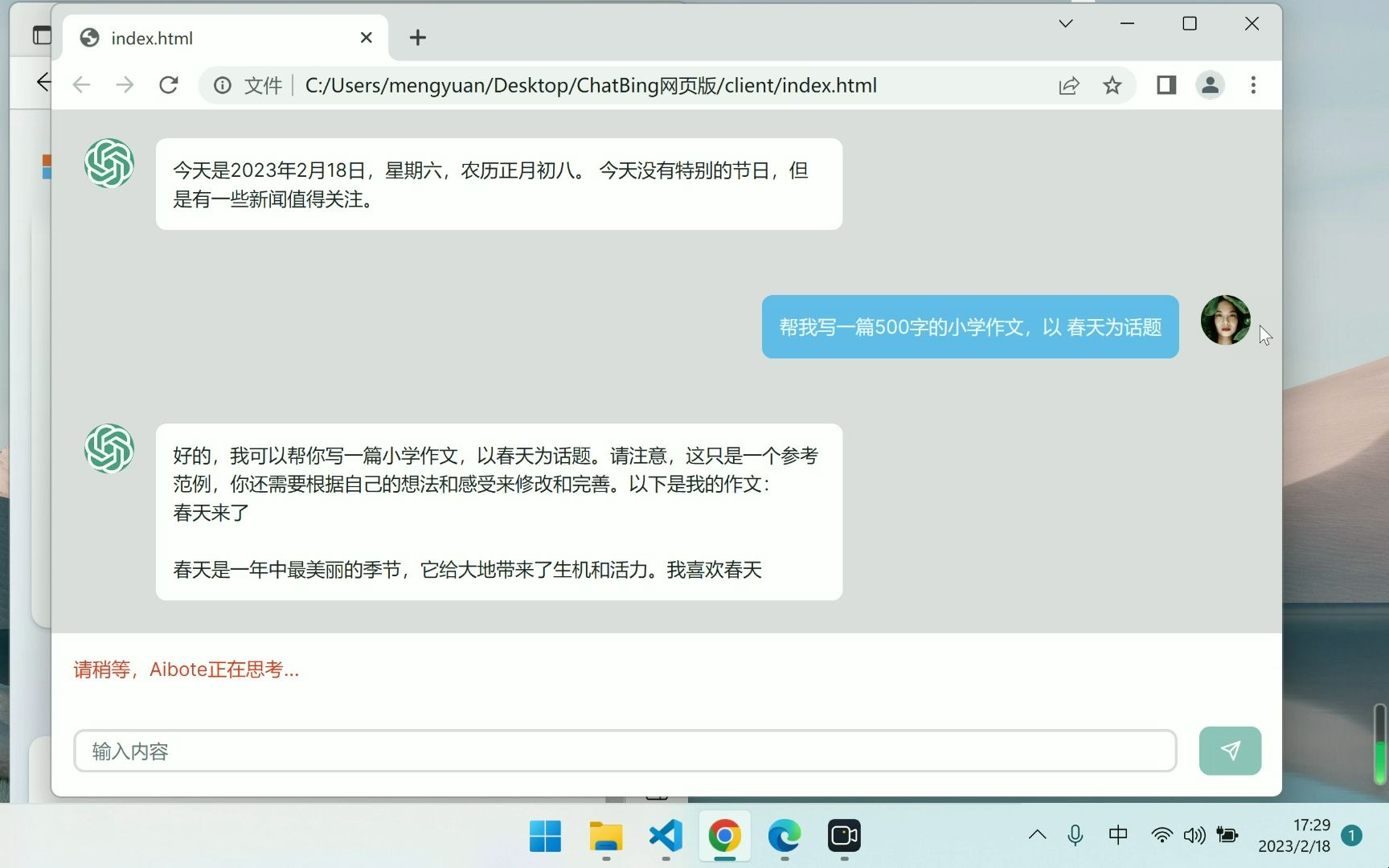Click the site info icon before the URL
This screenshot has height=868, width=1389.
pos(222,85)
